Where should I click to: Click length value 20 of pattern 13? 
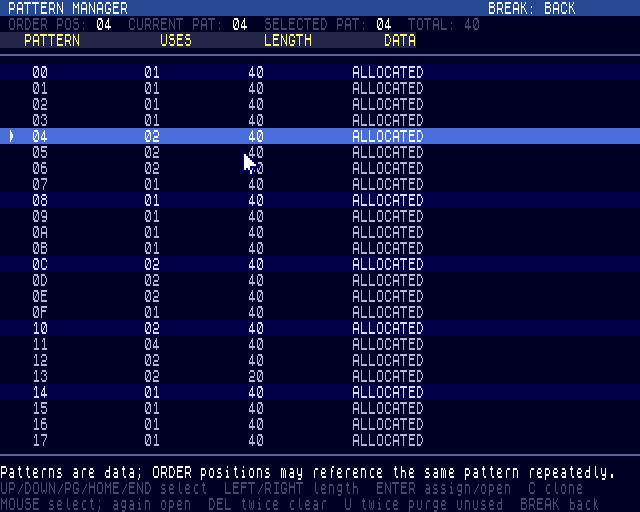[x=256, y=376]
